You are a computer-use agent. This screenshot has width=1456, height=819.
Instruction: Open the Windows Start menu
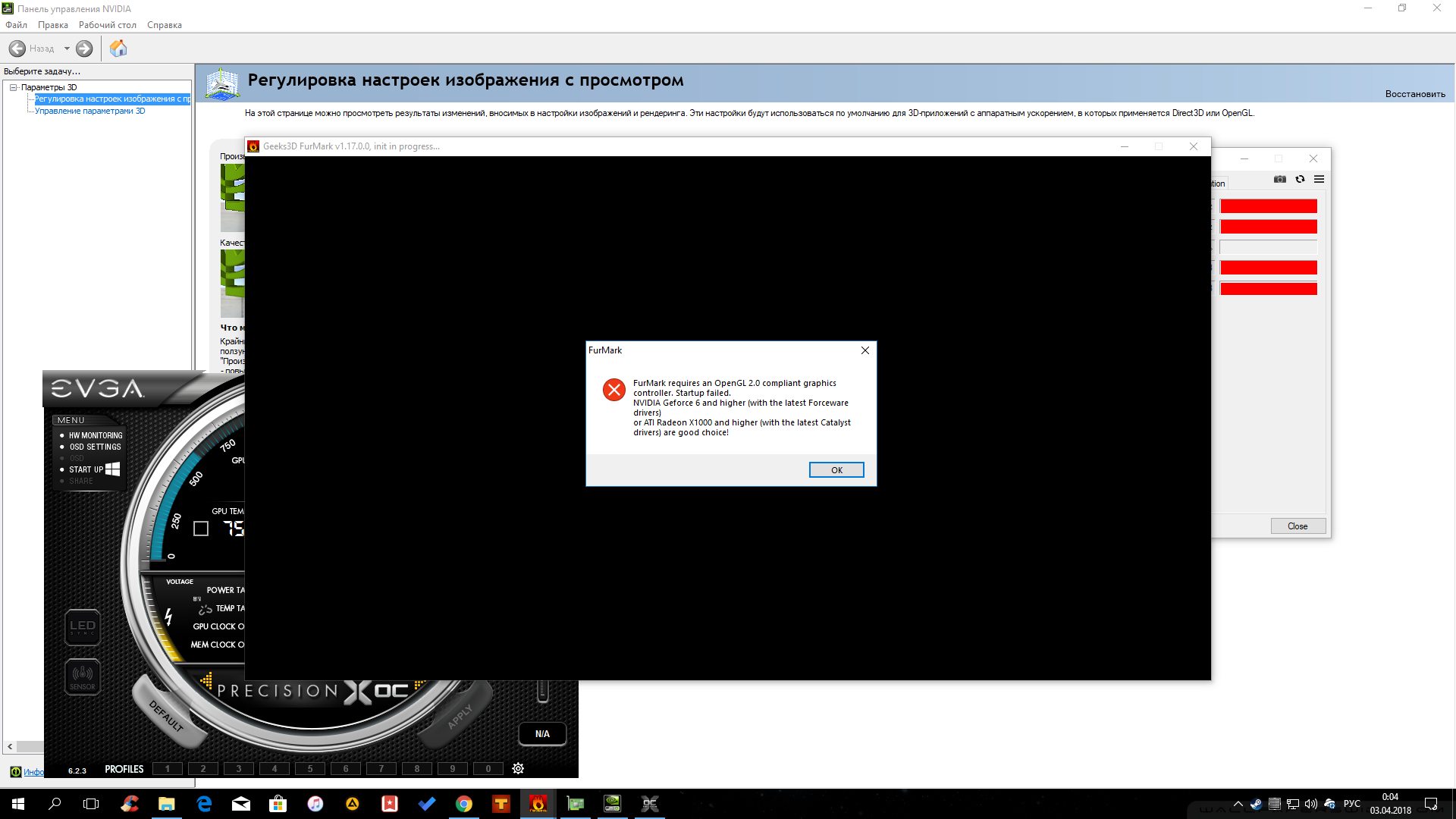(18, 804)
